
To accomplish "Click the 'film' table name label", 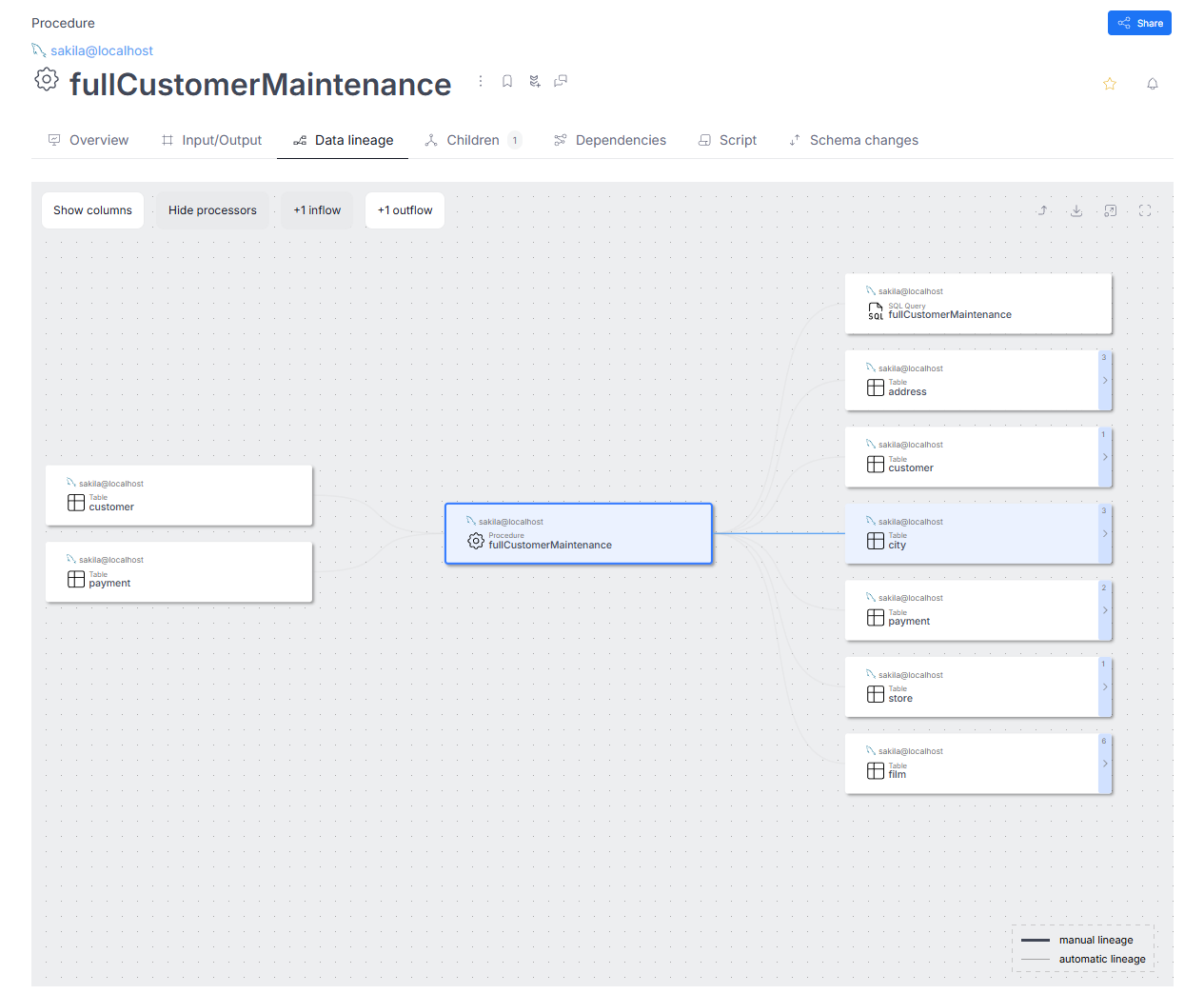I will coord(897,775).
